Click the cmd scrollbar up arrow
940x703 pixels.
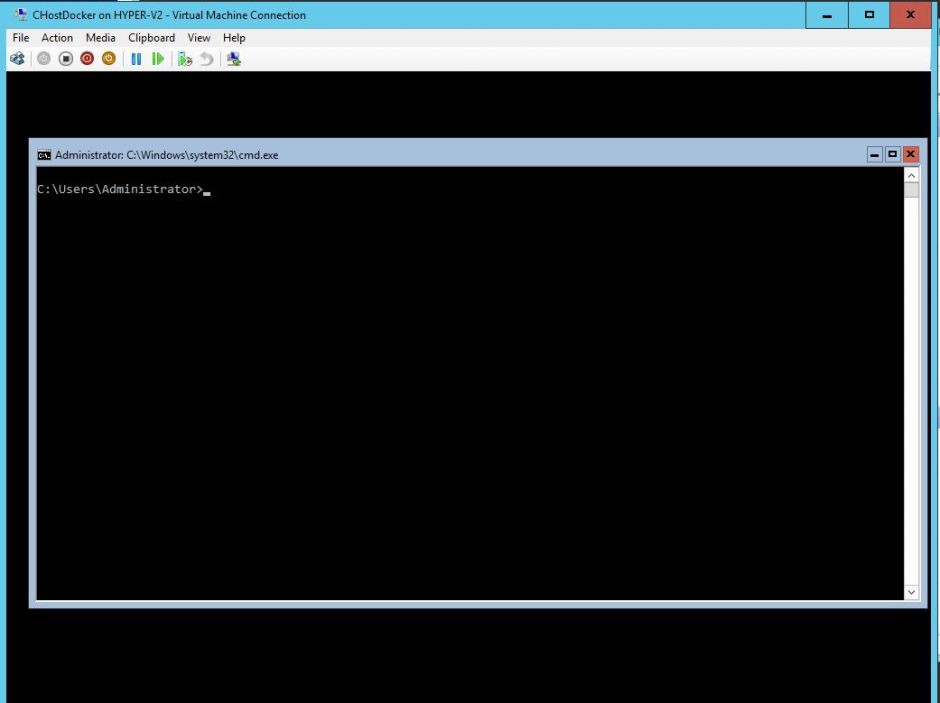pos(911,176)
